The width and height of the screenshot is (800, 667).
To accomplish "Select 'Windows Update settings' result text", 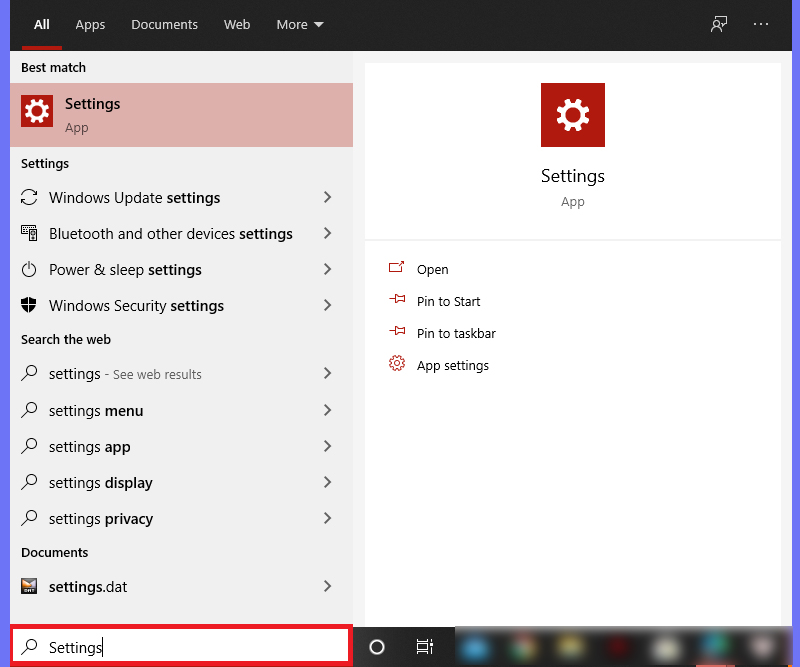I will [135, 197].
